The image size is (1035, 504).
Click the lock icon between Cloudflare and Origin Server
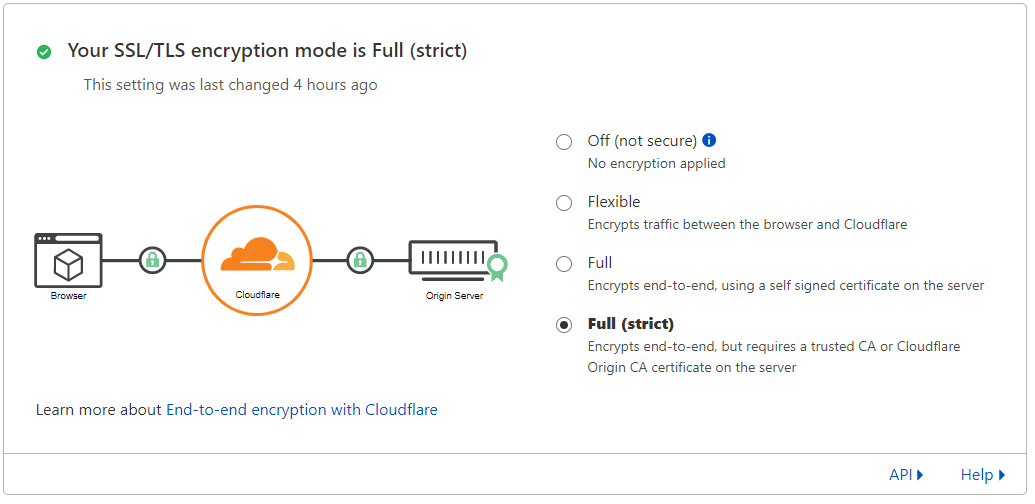(x=360, y=261)
